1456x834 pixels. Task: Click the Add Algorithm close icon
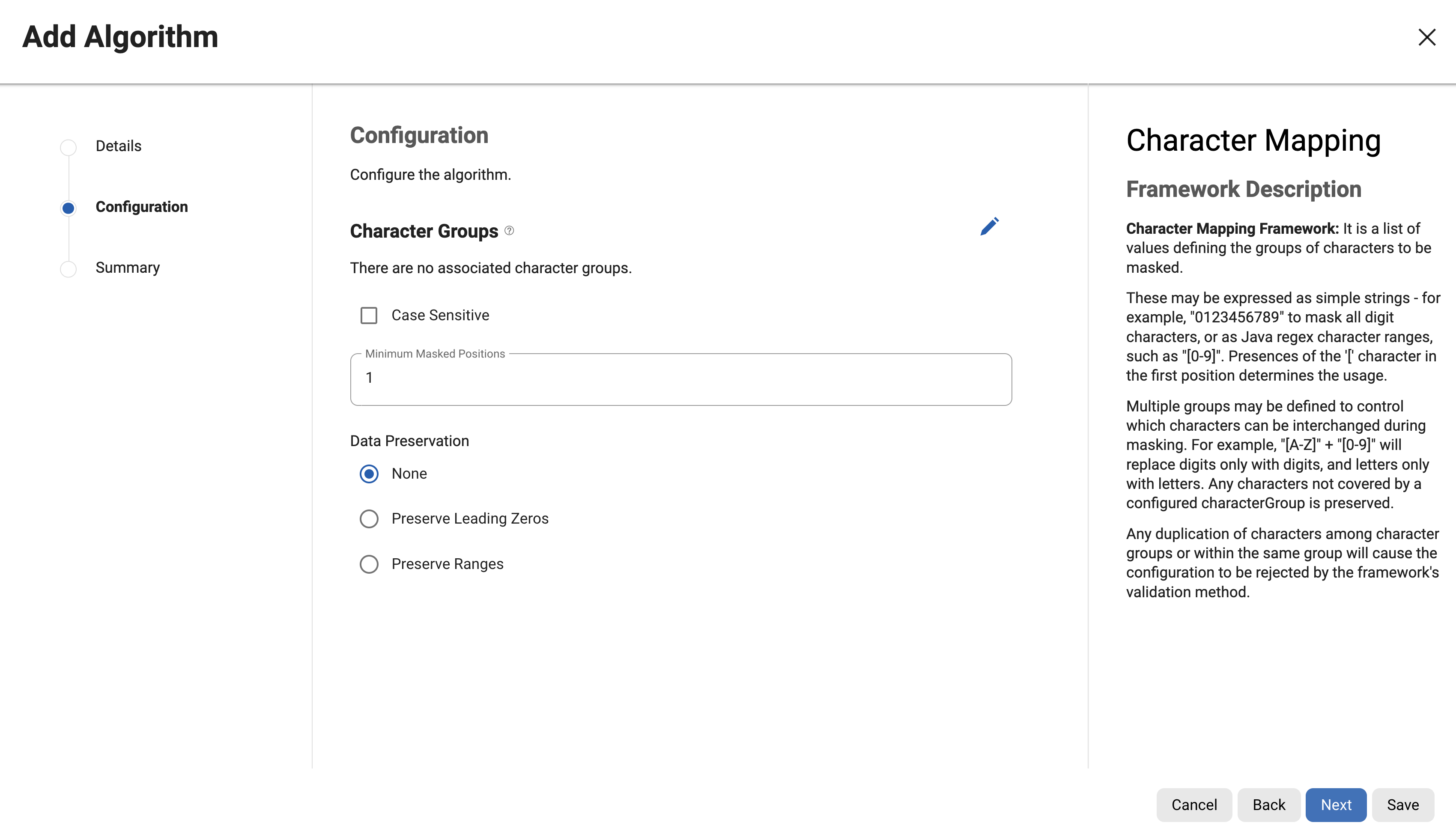[1427, 37]
